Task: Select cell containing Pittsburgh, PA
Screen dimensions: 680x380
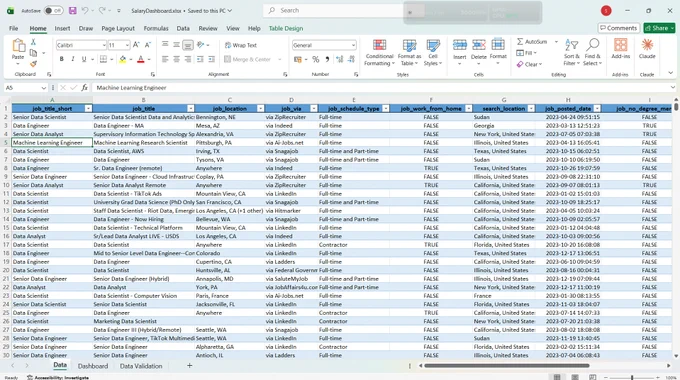Action: tap(230, 142)
